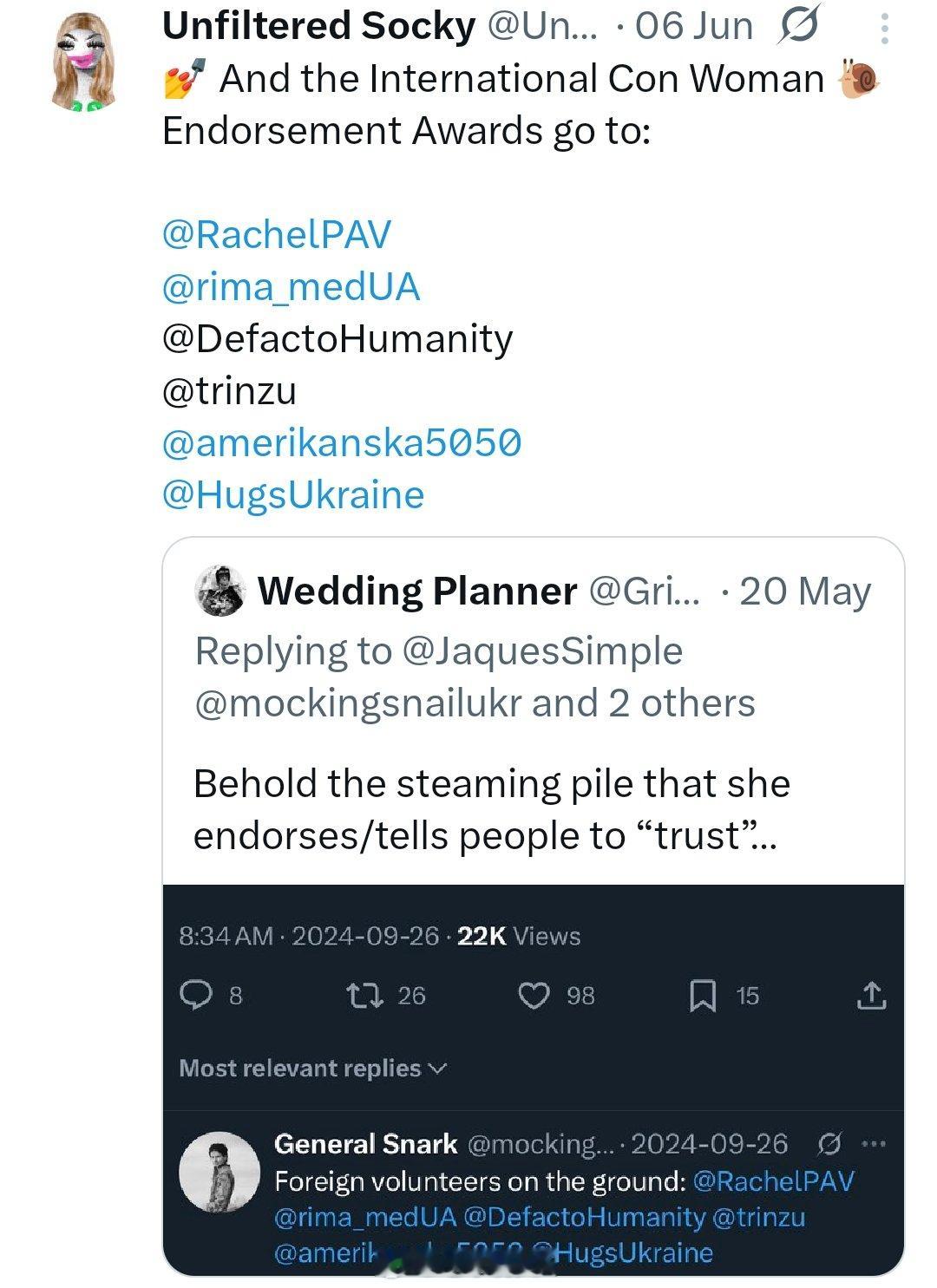Open the @RachelPAV mention link

[277, 234]
